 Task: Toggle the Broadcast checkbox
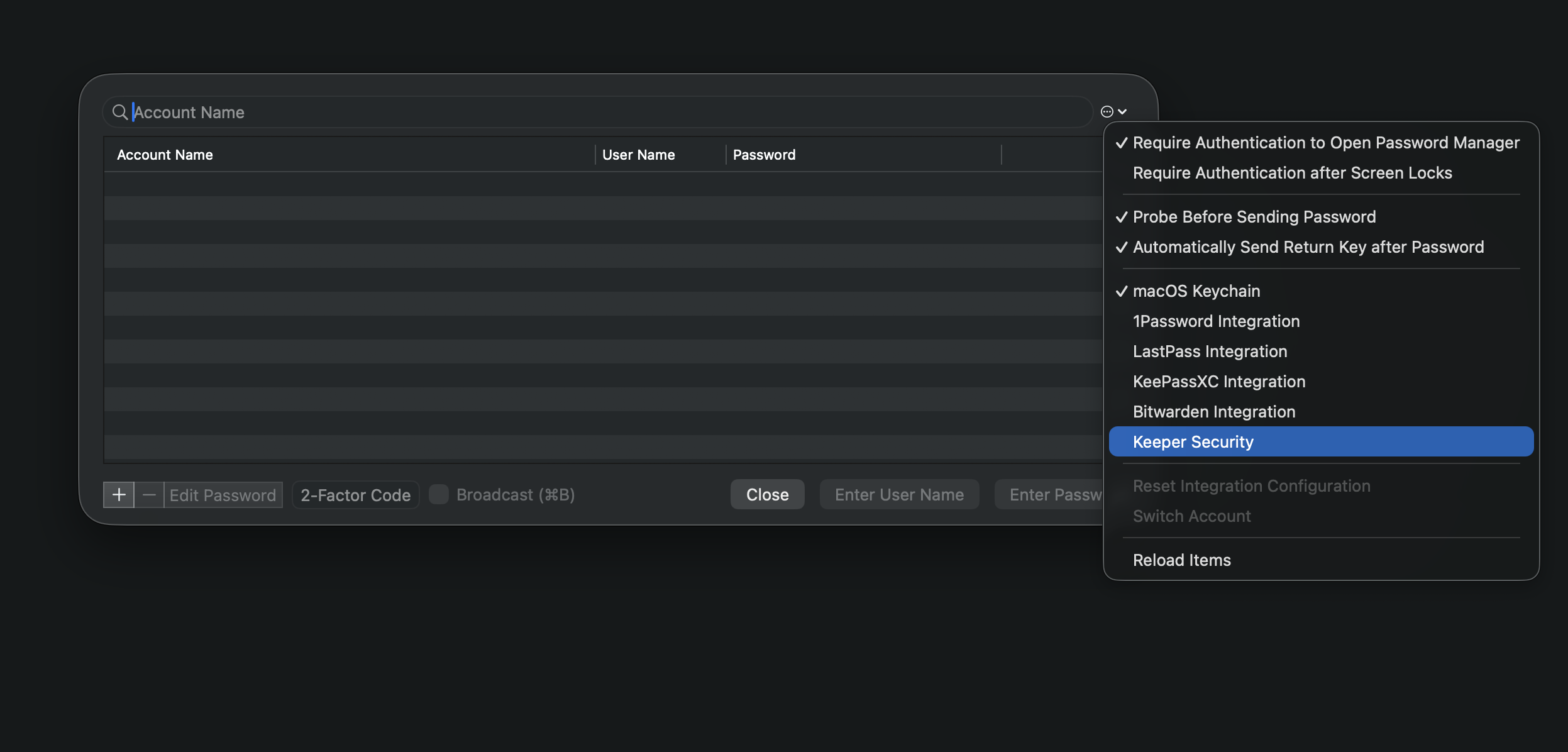tap(439, 495)
